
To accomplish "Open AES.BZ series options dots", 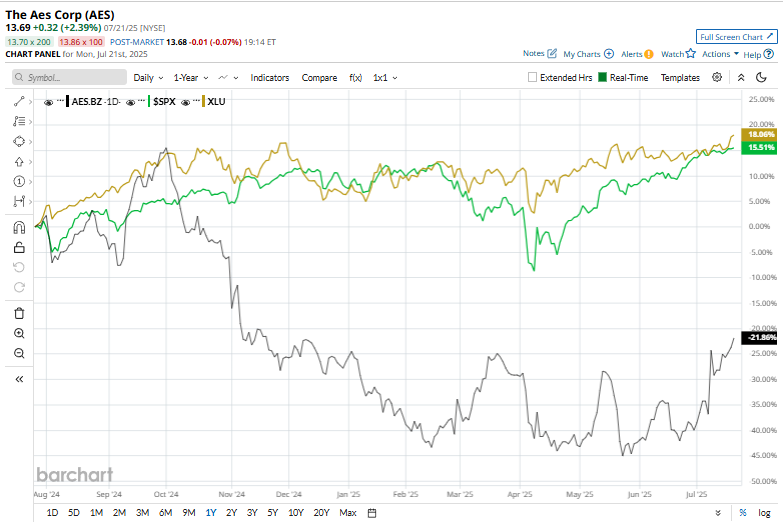I will (x=60, y=100).
